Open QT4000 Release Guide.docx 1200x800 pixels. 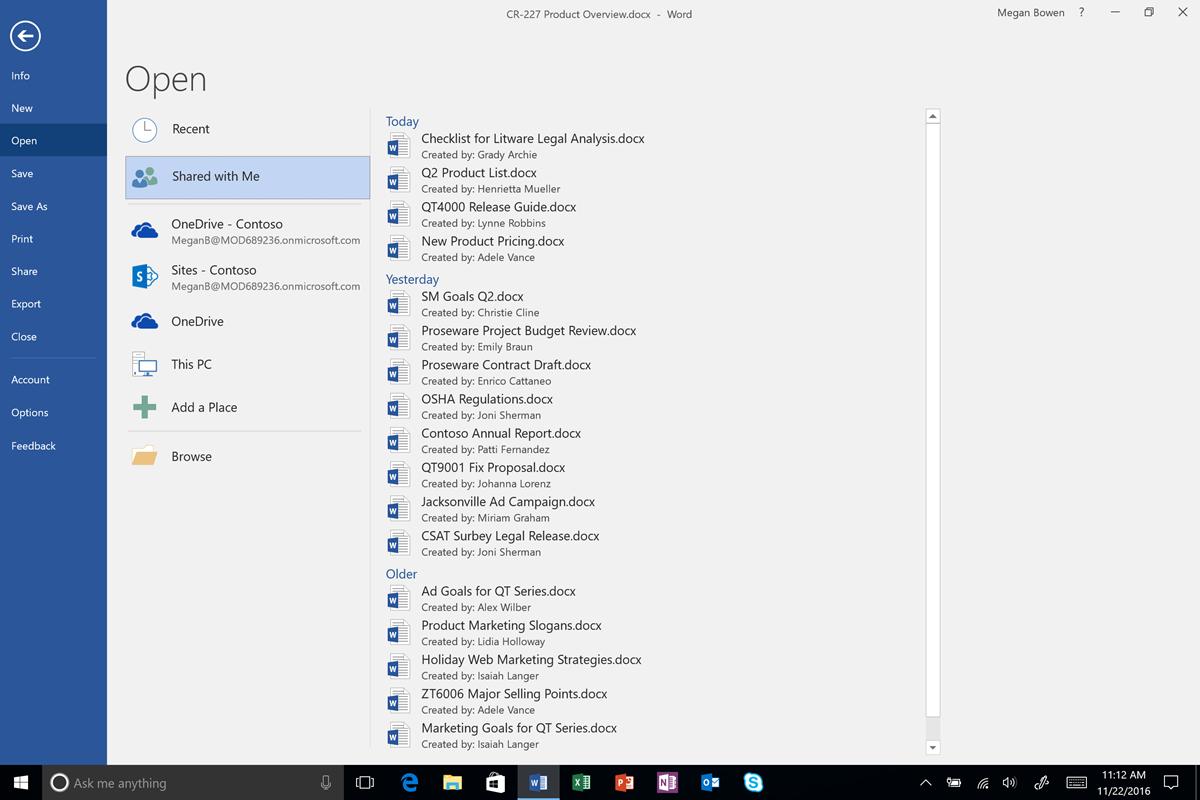499,207
